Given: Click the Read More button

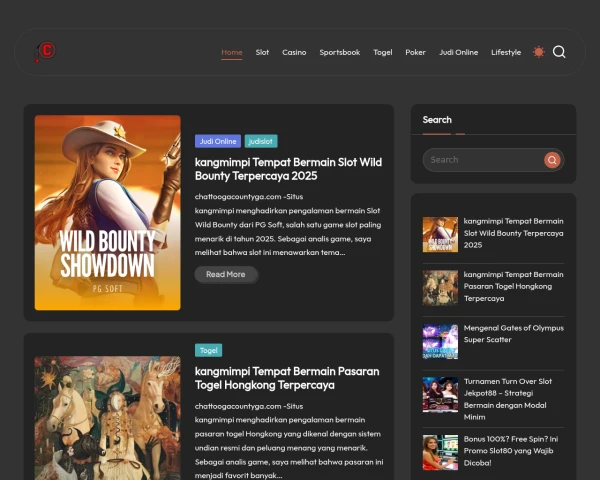Looking at the screenshot, I should coord(226,274).
